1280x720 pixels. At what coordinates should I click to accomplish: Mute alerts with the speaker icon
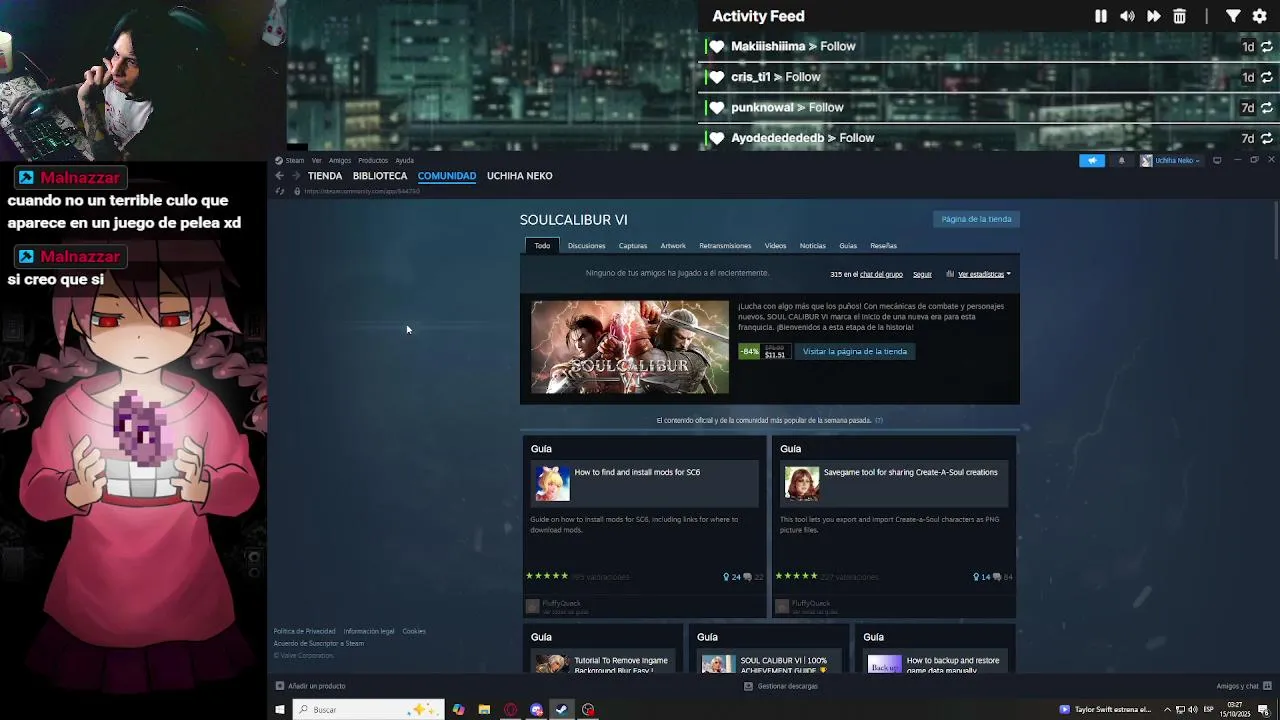pos(1127,16)
